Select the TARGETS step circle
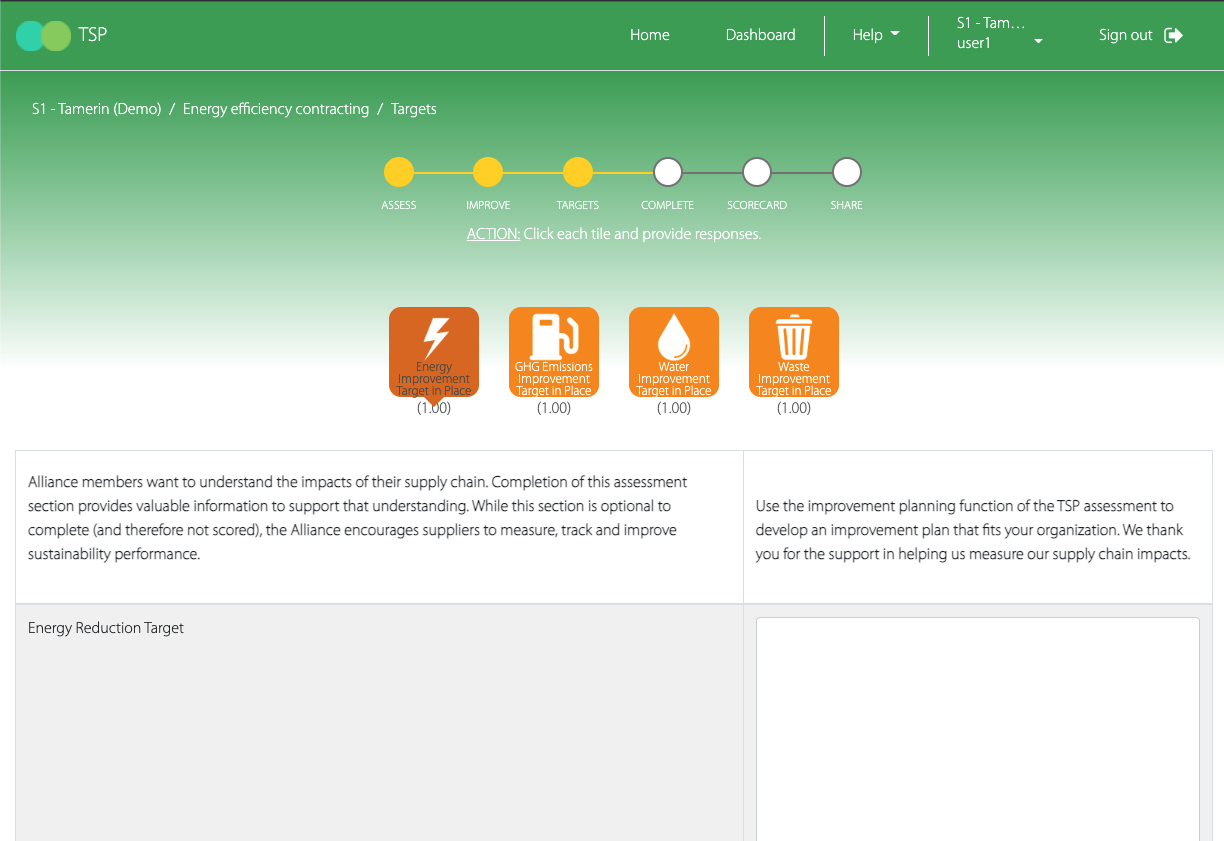This screenshot has width=1224, height=841. 578,173
